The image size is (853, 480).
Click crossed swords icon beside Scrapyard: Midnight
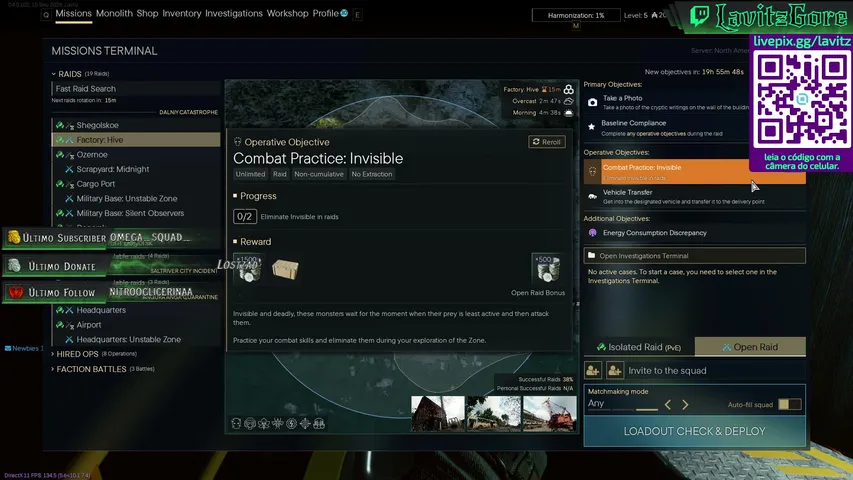click(69, 169)
